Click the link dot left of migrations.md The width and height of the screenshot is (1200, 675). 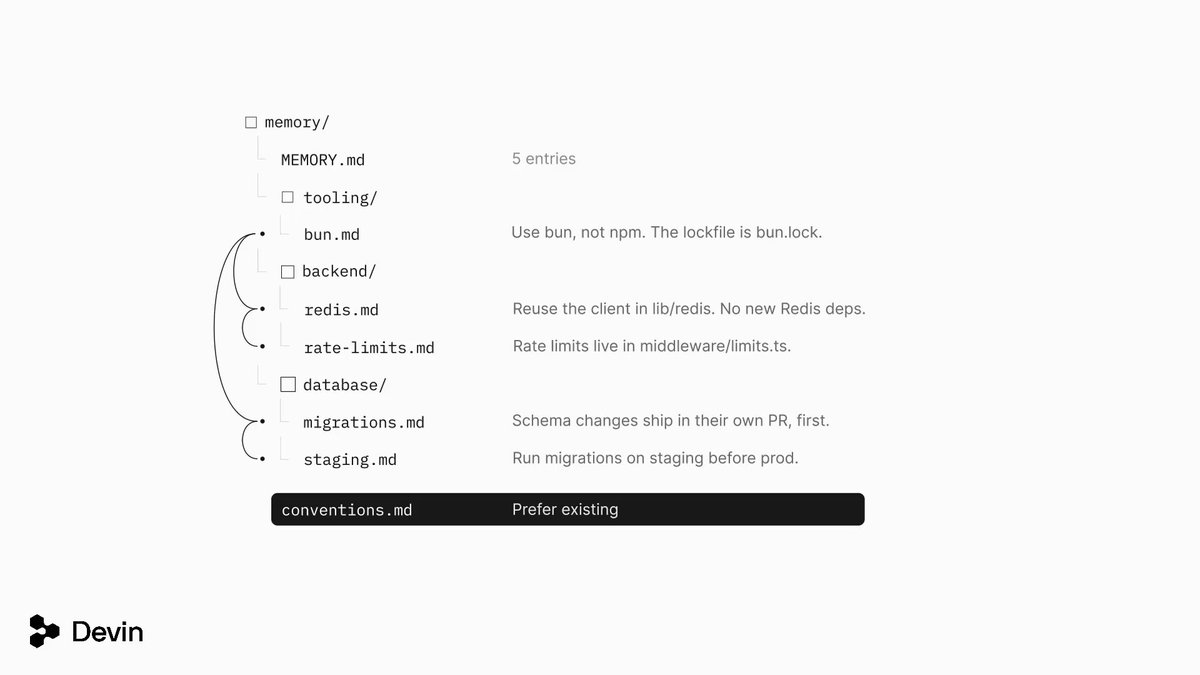(x=262, y=421)
